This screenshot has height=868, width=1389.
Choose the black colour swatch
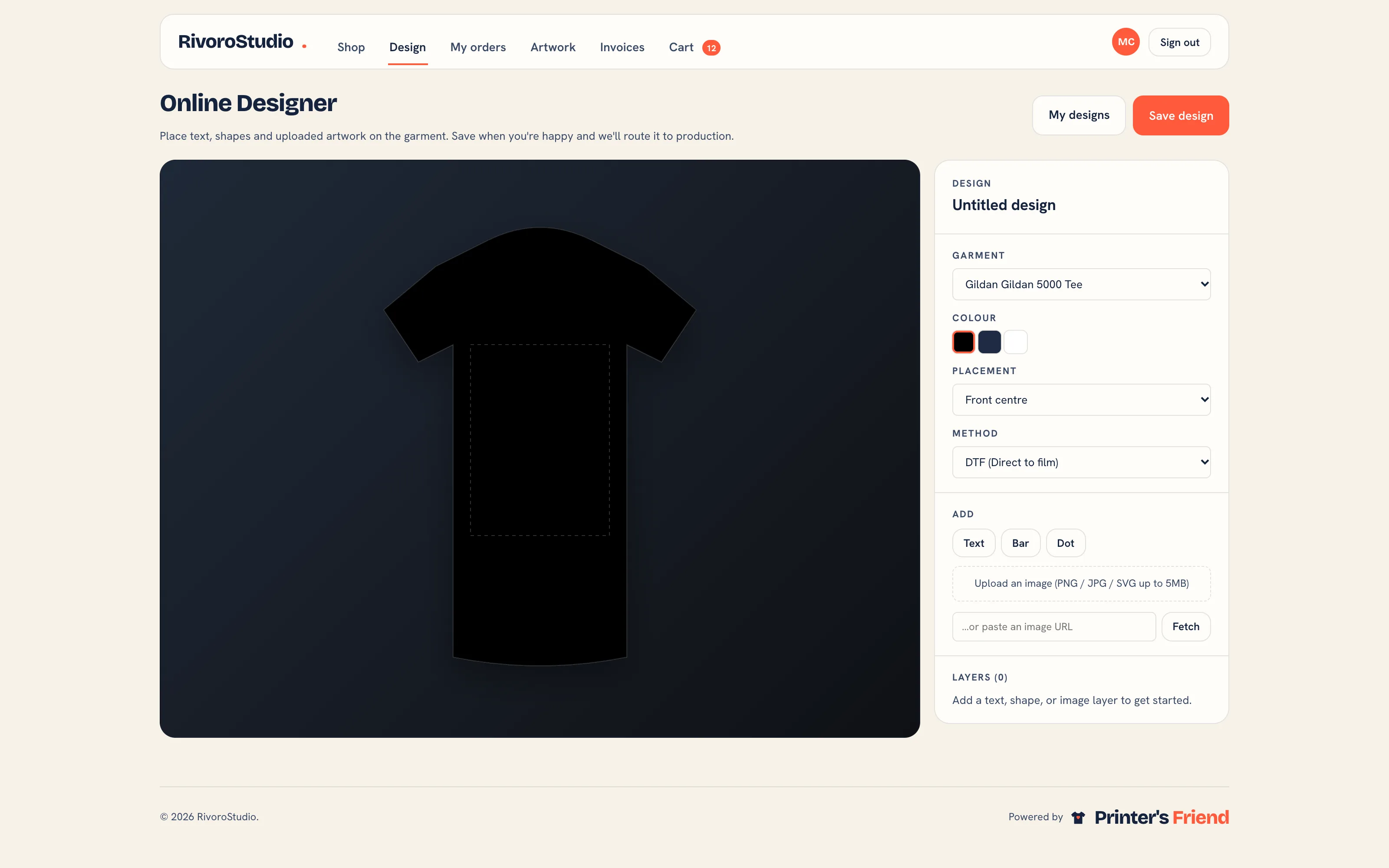tap(964, 342)
